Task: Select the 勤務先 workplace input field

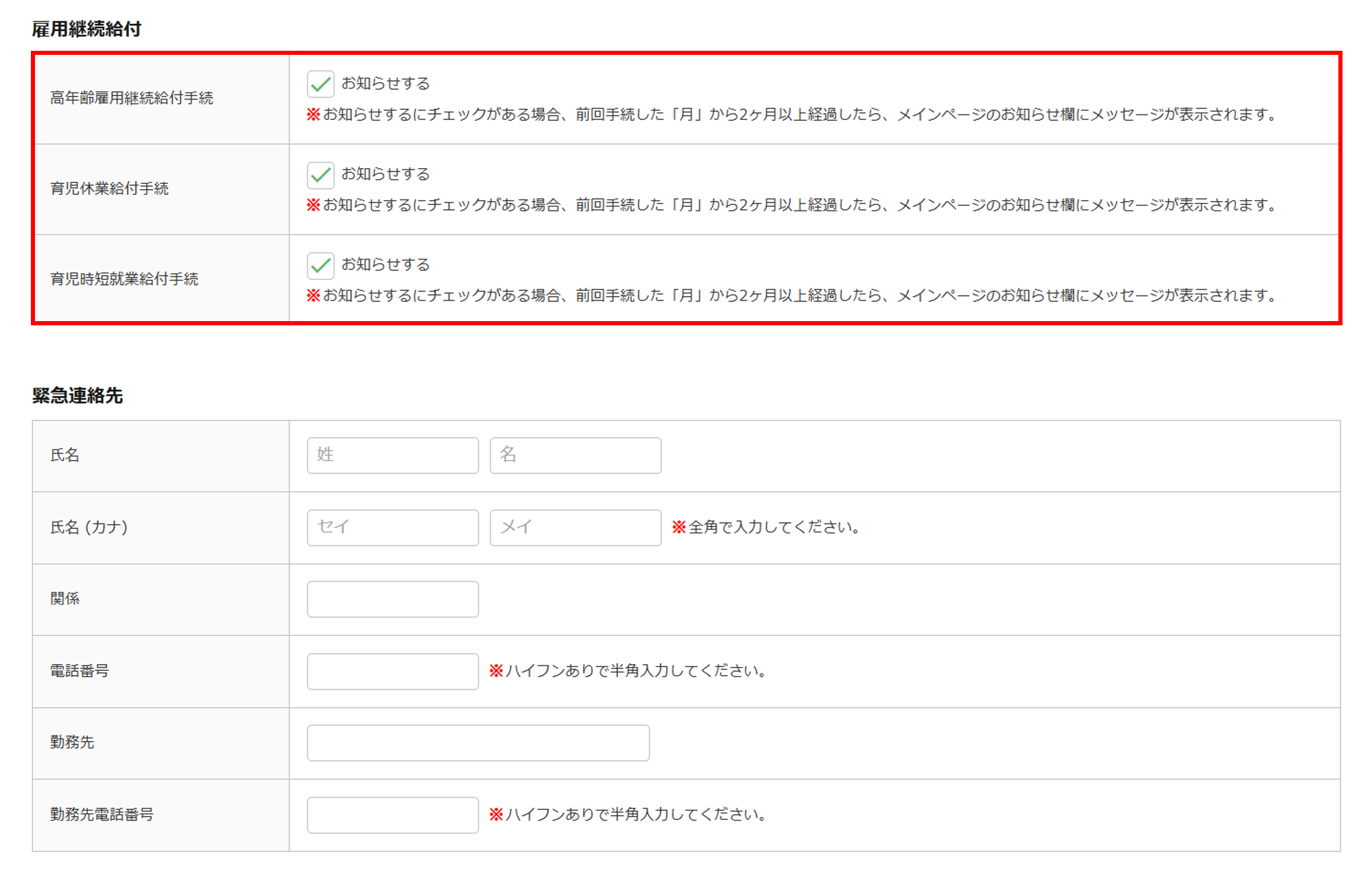Action: point(477,742)
